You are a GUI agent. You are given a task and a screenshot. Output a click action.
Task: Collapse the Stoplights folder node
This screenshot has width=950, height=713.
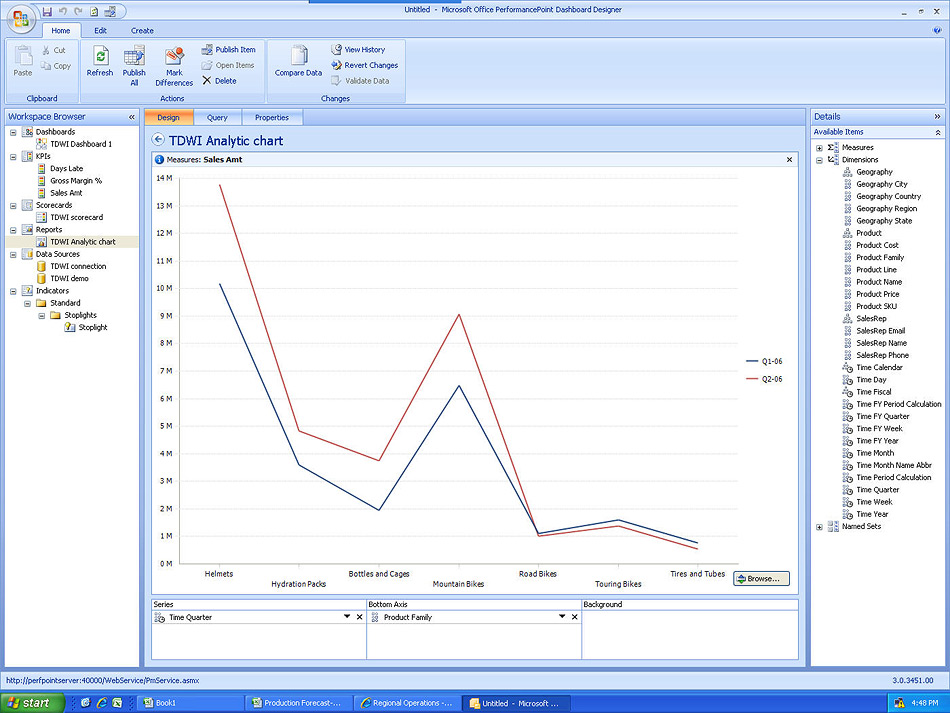(x=42, y=316)
